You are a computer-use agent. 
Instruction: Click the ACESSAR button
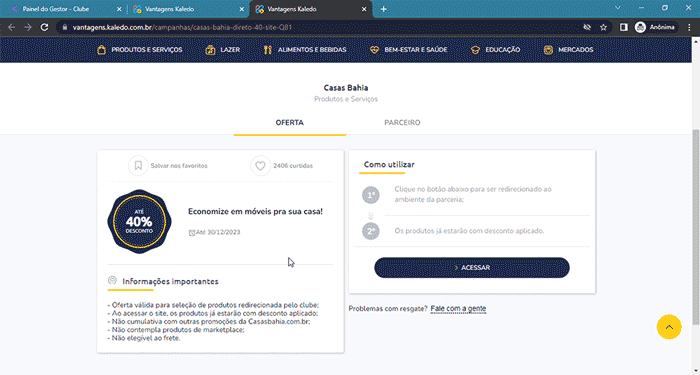tap(472, 267)
